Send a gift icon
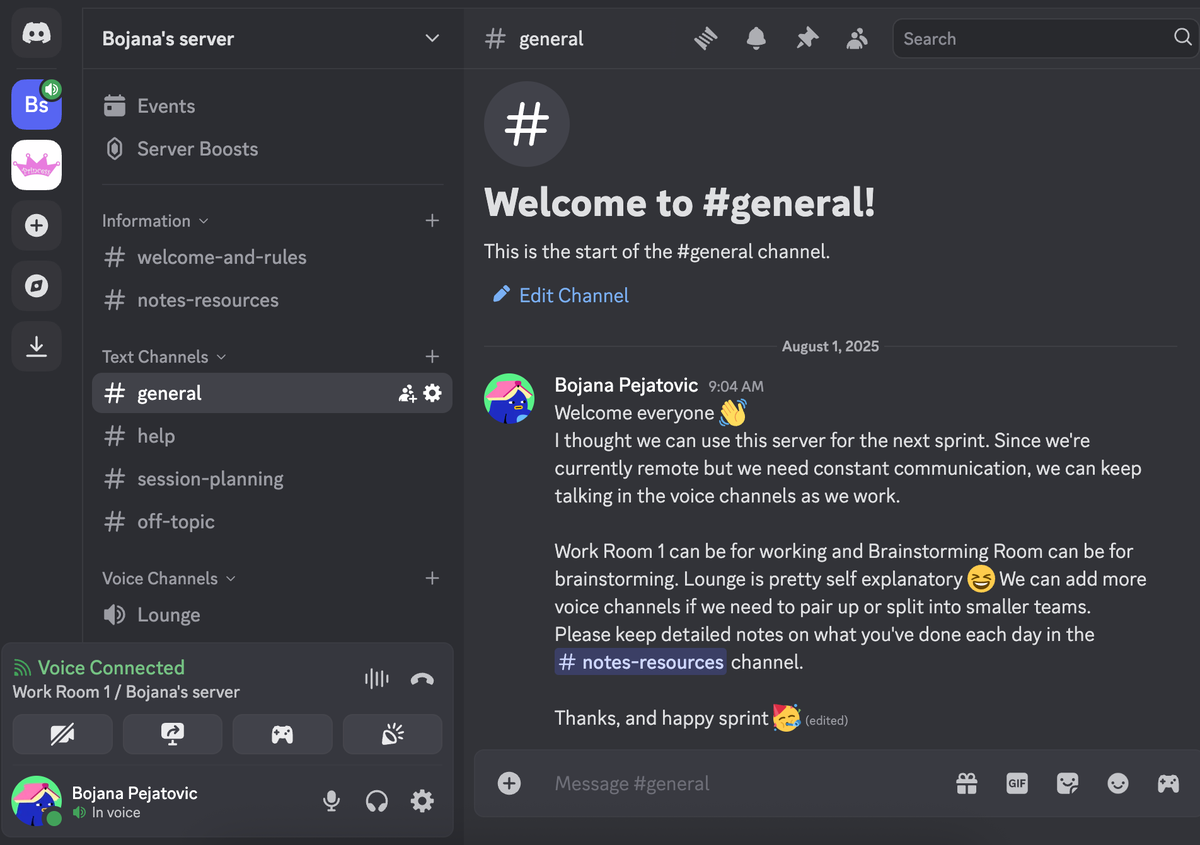The height and width of the screenshot is (845, 1200). click(x=966, y=783)
